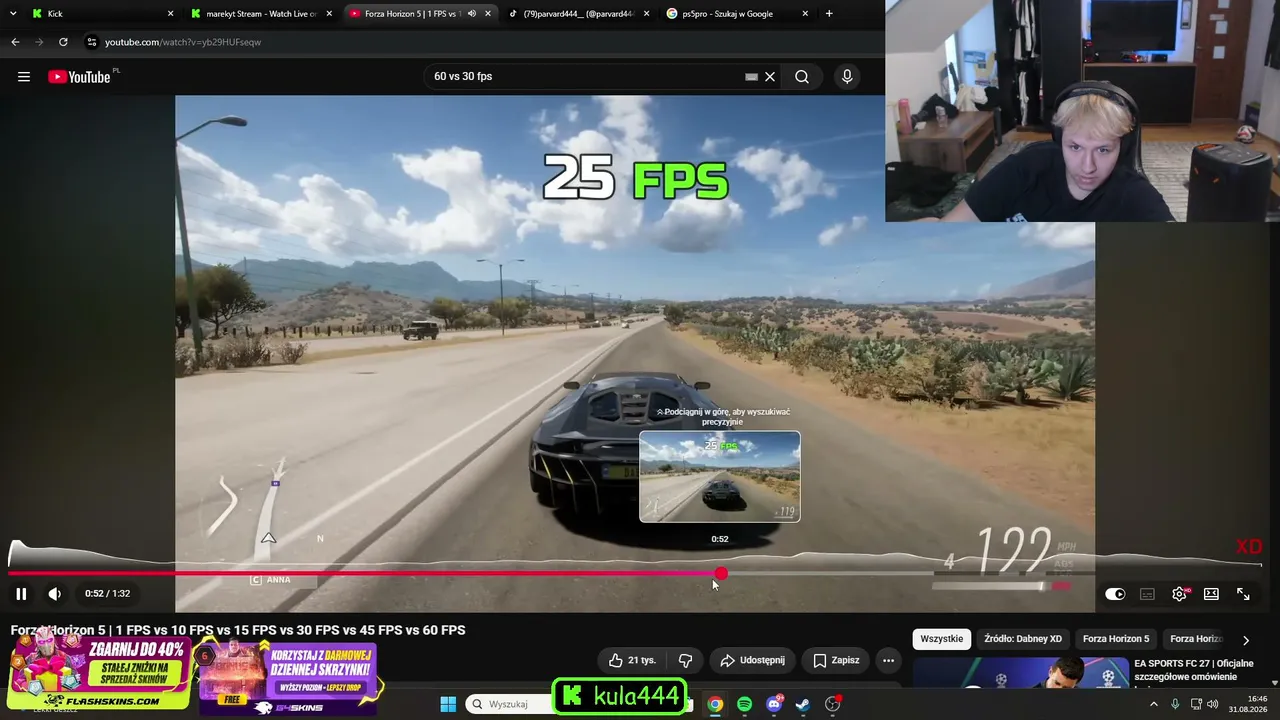The height and width of the screenshot is (720, 1280).
Task: Submit the search with the magnifier button
Action: (802, 77)
